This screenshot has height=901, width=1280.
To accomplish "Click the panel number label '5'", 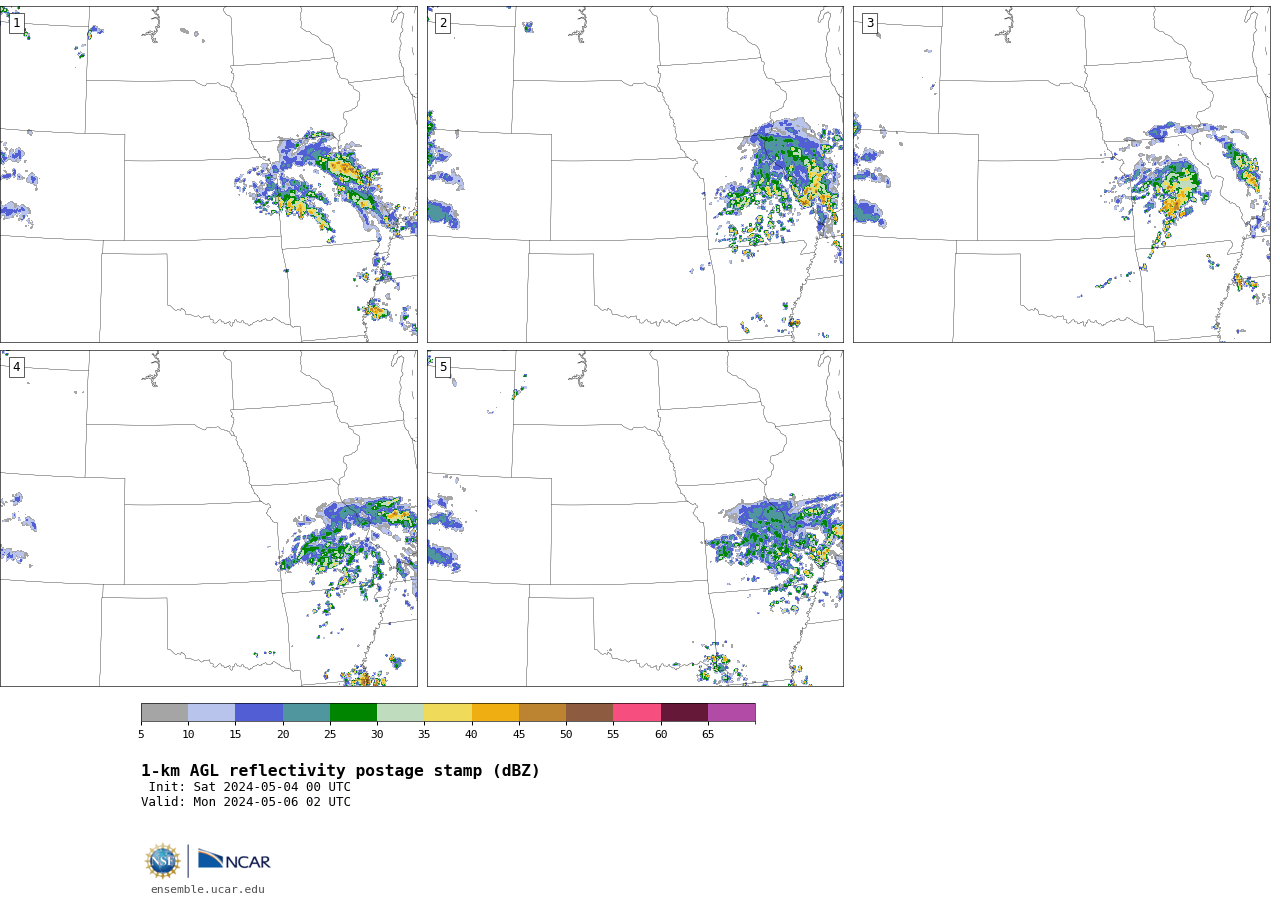I will 443,367.
